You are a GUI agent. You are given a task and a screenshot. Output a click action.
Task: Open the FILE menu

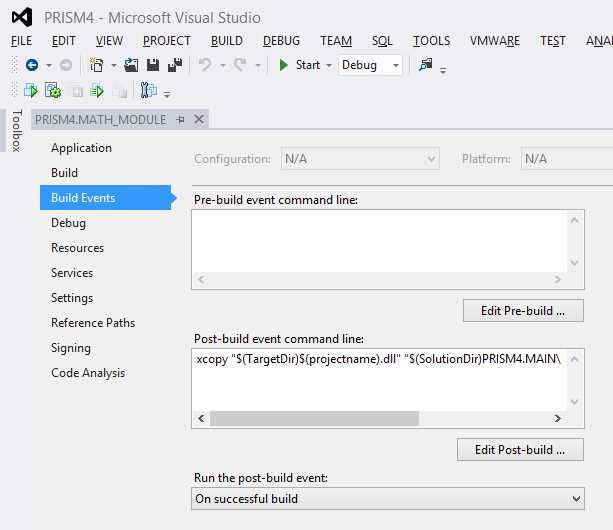coord(22,41)
